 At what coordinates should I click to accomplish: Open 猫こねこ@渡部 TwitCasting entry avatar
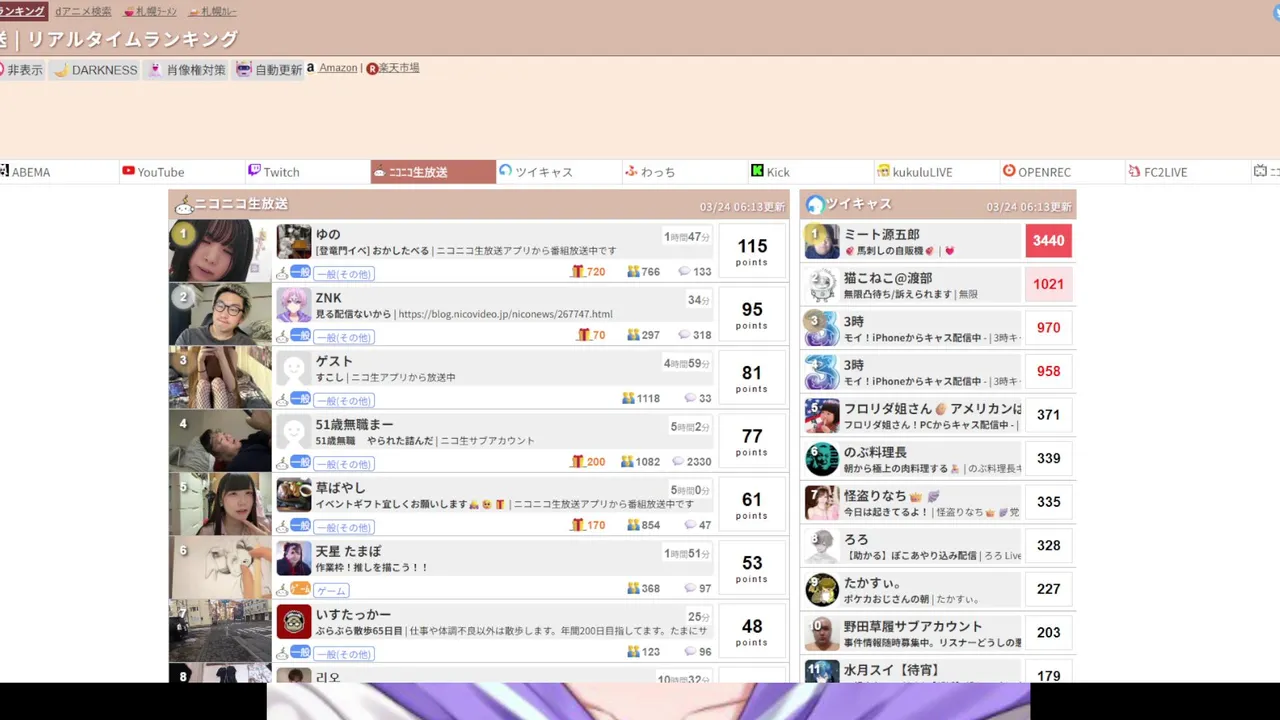pos(822,284)
